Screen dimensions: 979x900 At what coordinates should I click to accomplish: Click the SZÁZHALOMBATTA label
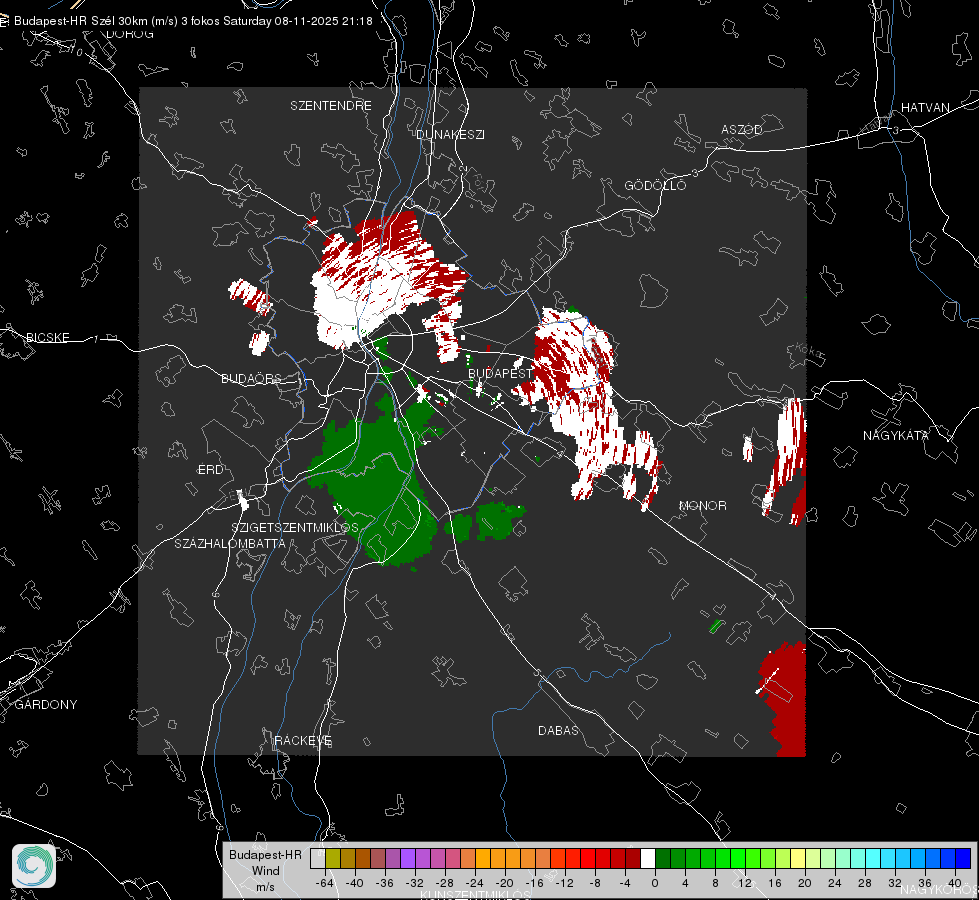230,543
